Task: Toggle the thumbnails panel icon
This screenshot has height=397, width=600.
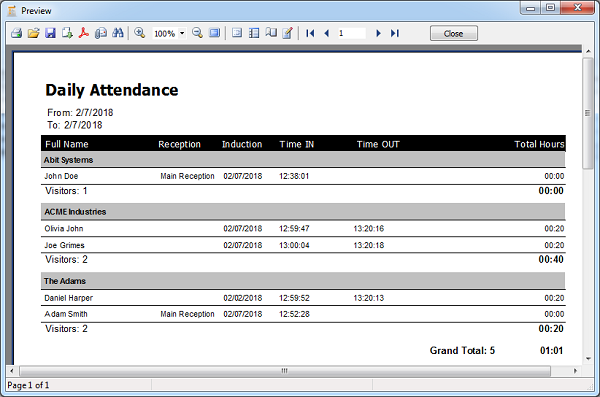Action: [254, 33]
